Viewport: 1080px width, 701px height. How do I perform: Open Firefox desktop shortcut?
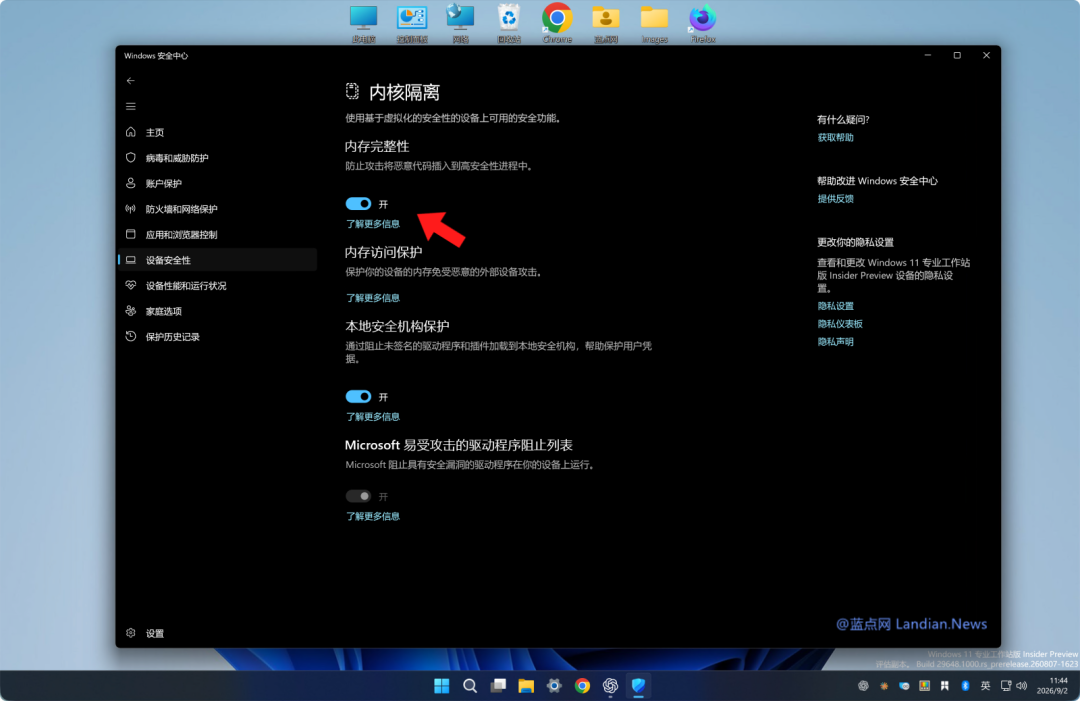pos(703,23)
